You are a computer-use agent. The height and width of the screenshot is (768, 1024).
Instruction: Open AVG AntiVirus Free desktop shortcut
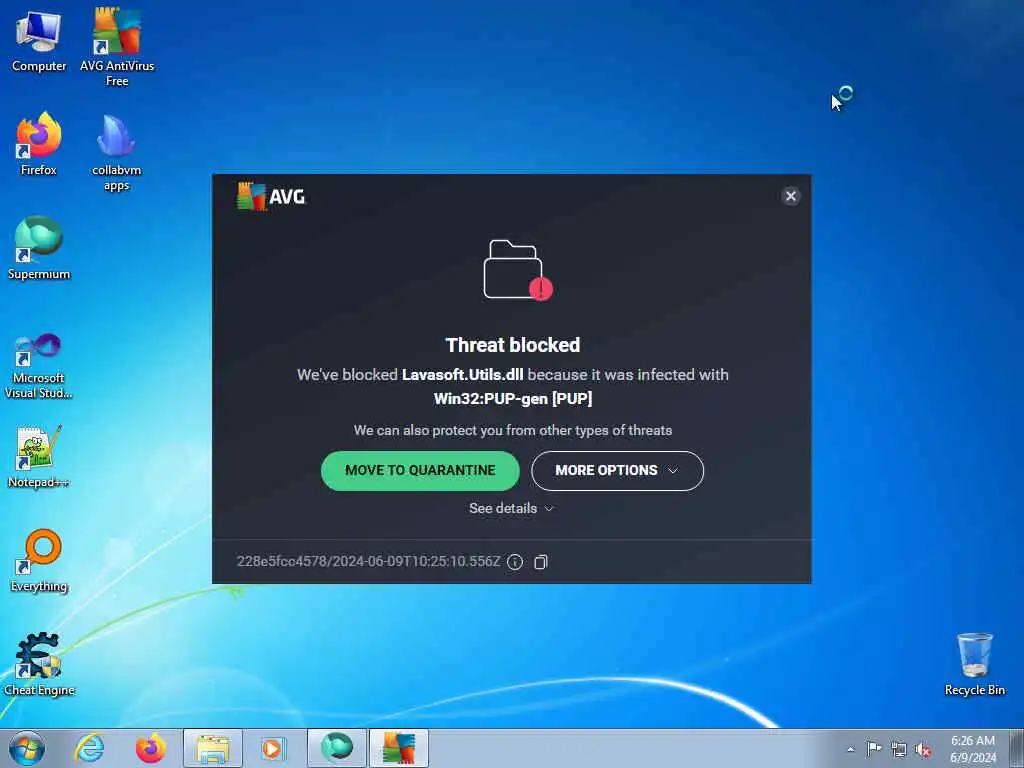(x=117, y=47)
